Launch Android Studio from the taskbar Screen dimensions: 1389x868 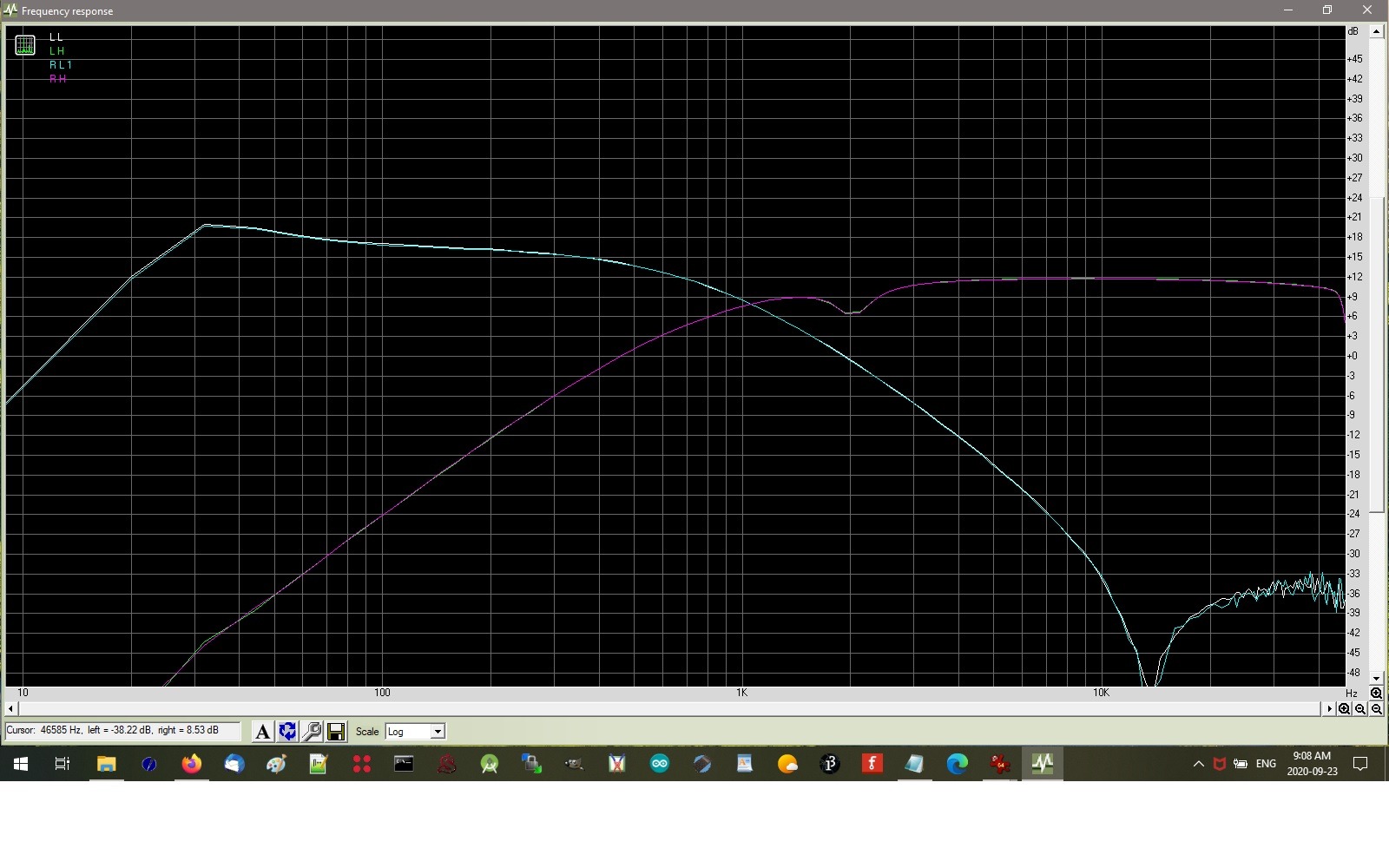coord(490,764)
